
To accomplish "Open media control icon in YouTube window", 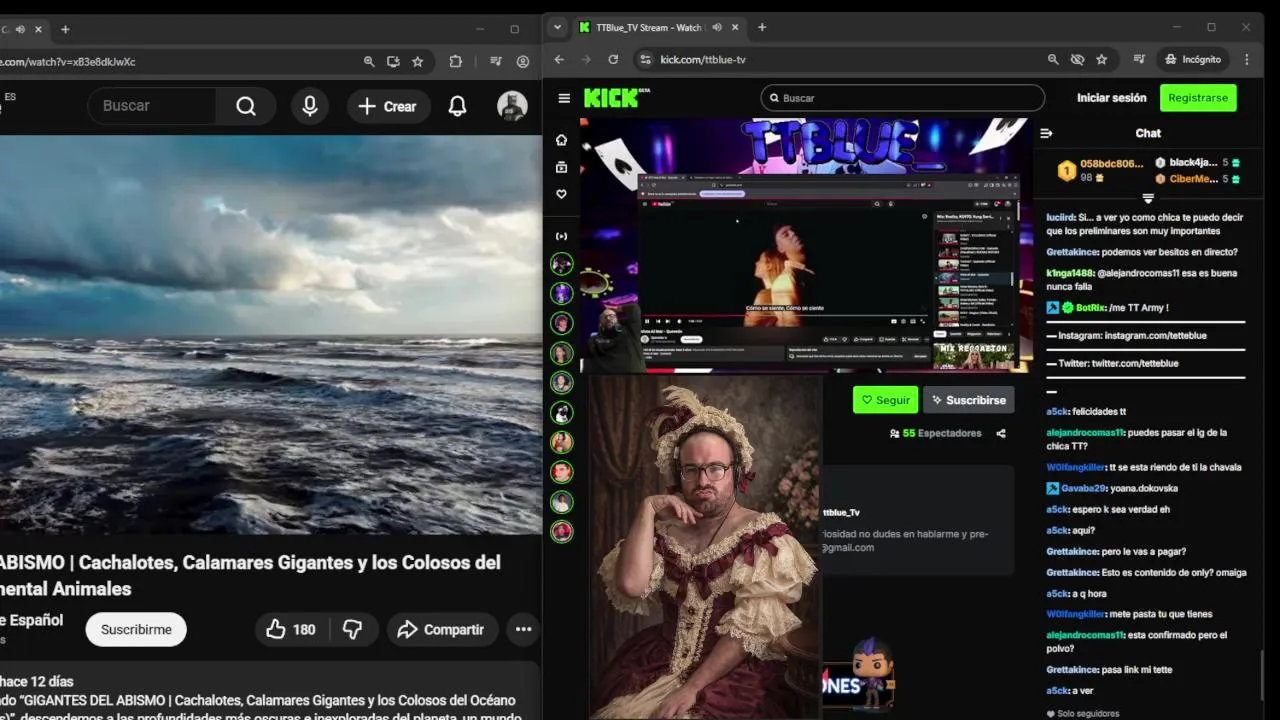I will (496, 61).
